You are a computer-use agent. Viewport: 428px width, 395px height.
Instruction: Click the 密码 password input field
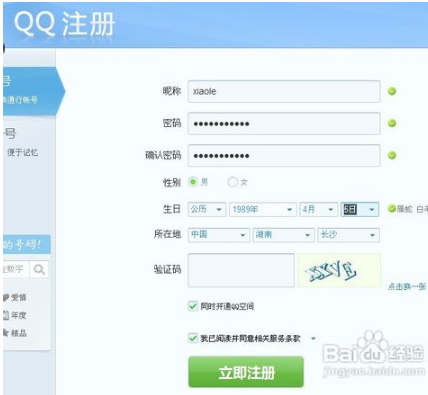point(284,123)
